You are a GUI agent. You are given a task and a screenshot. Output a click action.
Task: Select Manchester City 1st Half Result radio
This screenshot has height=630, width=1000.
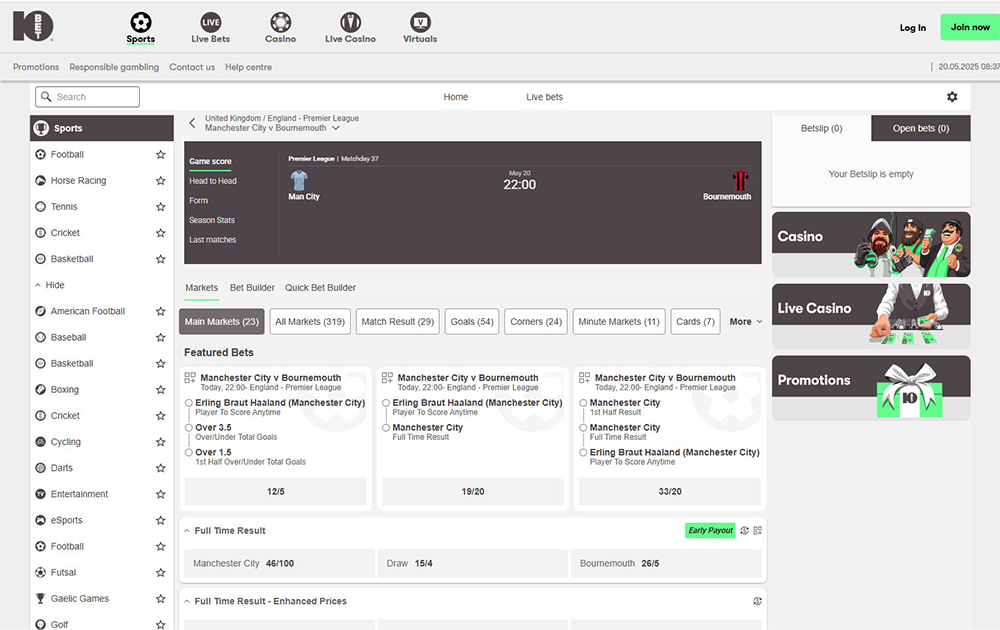583,403
